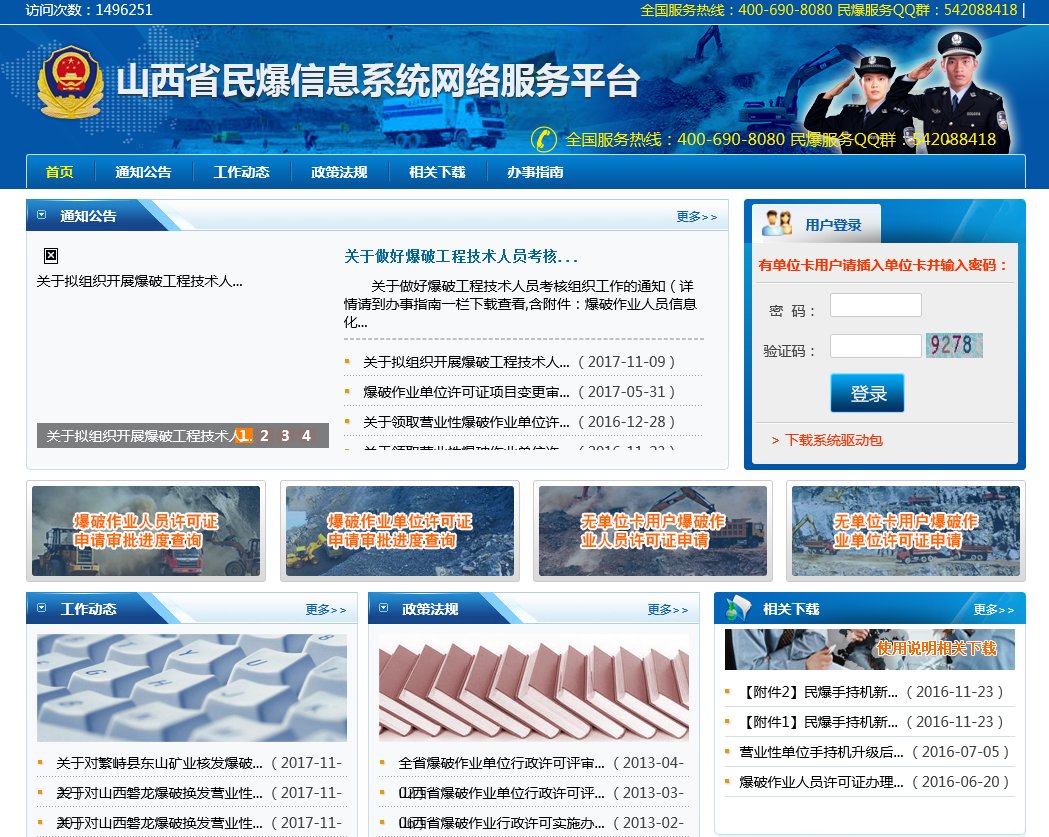
Task: Click the 密码 password input field
Action: [875, 305]
